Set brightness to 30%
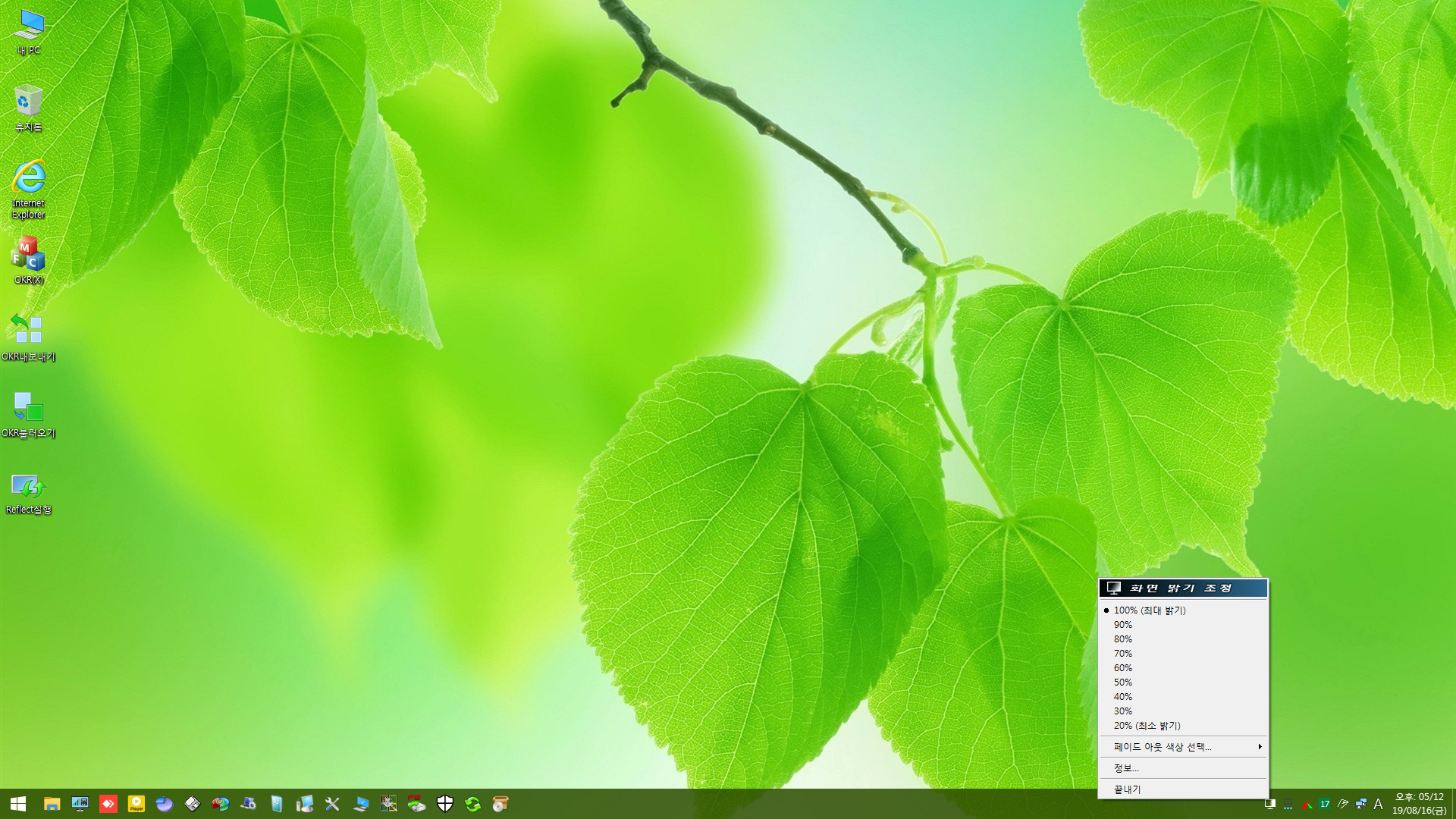 pyautogui.click(x=1183, y=711)
